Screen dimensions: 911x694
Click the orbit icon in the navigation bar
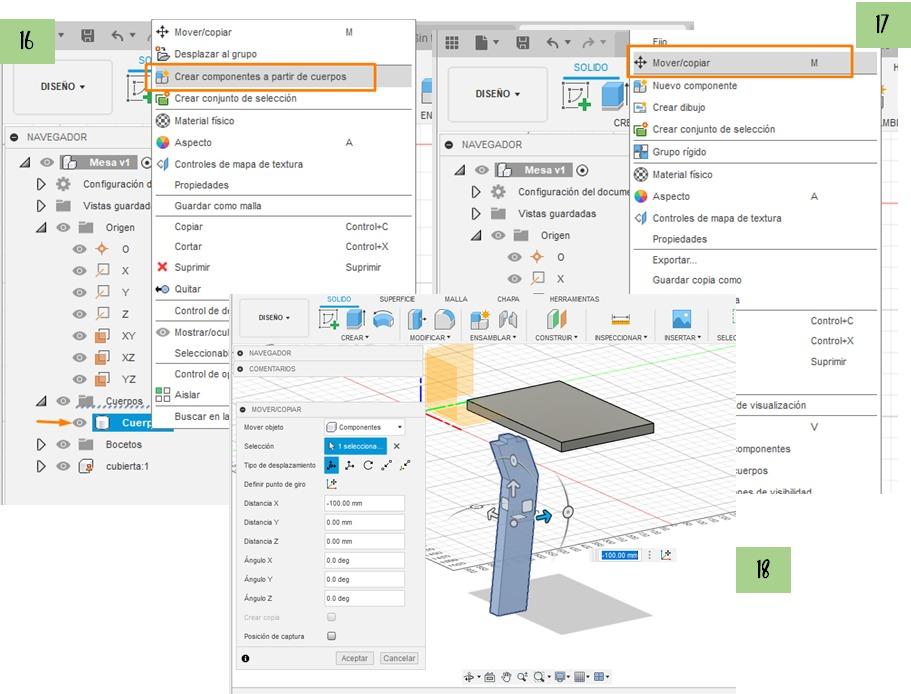point(469,677)
